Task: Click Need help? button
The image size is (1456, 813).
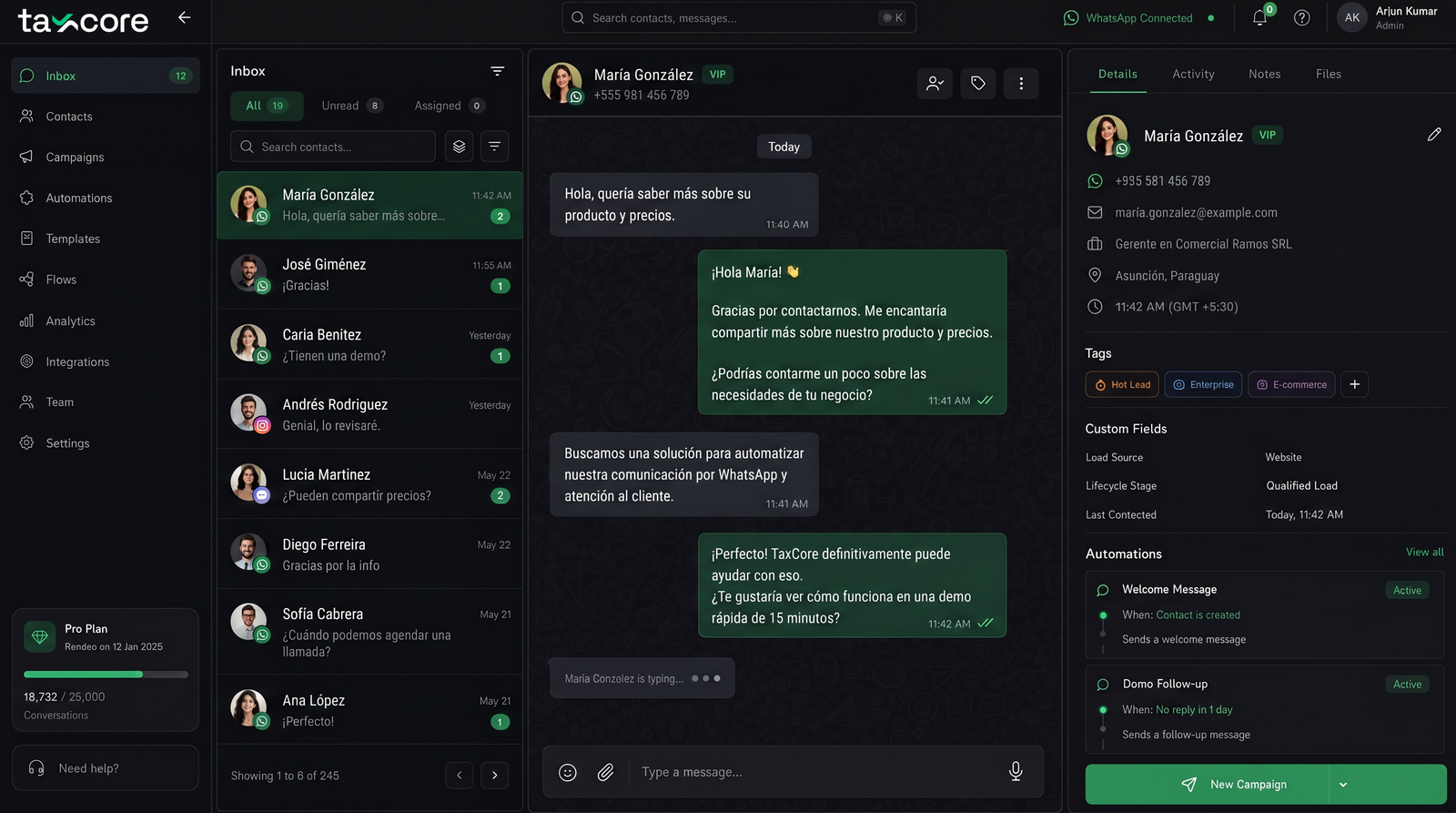Action: [106, 768]
